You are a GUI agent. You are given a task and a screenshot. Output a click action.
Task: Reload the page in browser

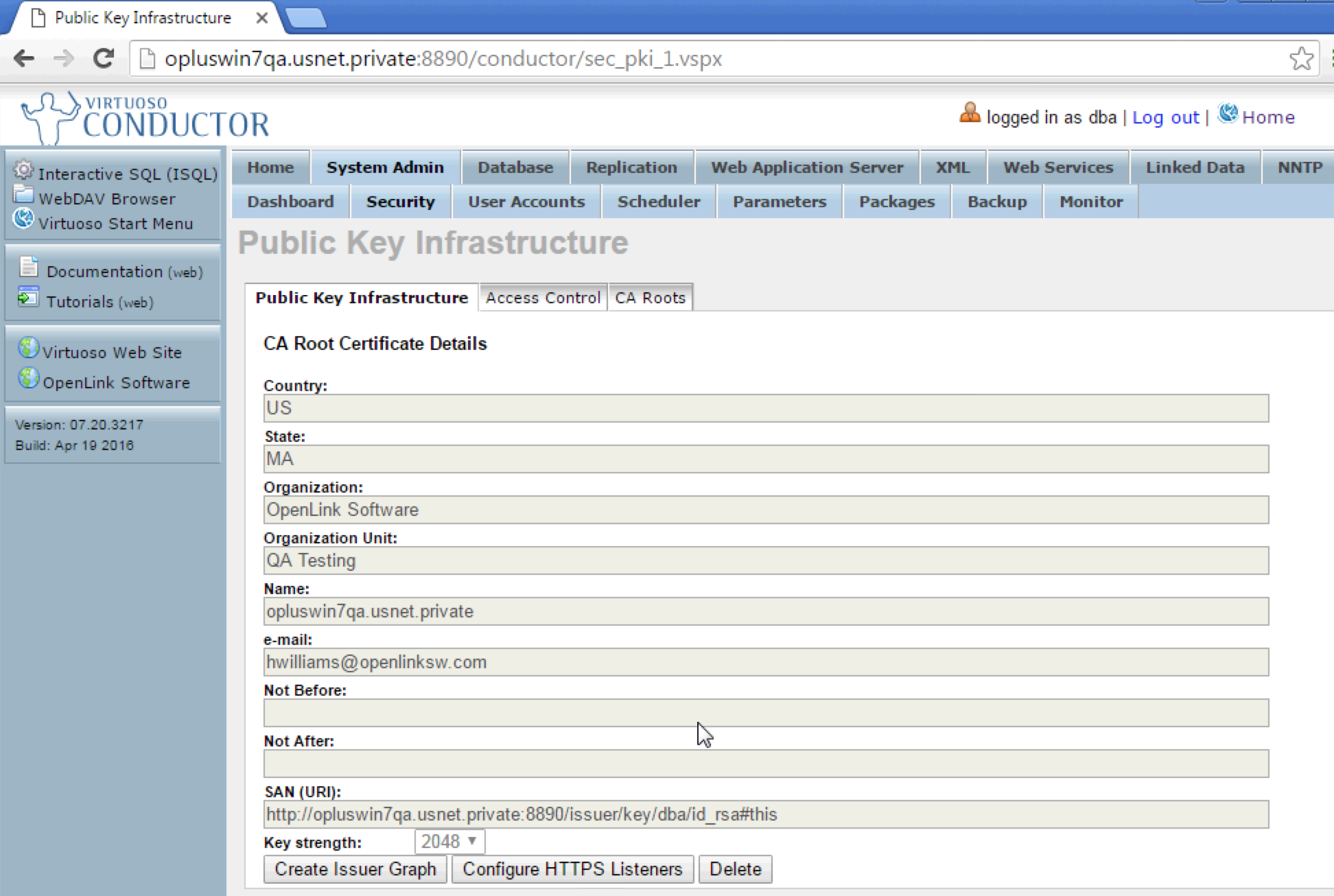pos(104,59)
